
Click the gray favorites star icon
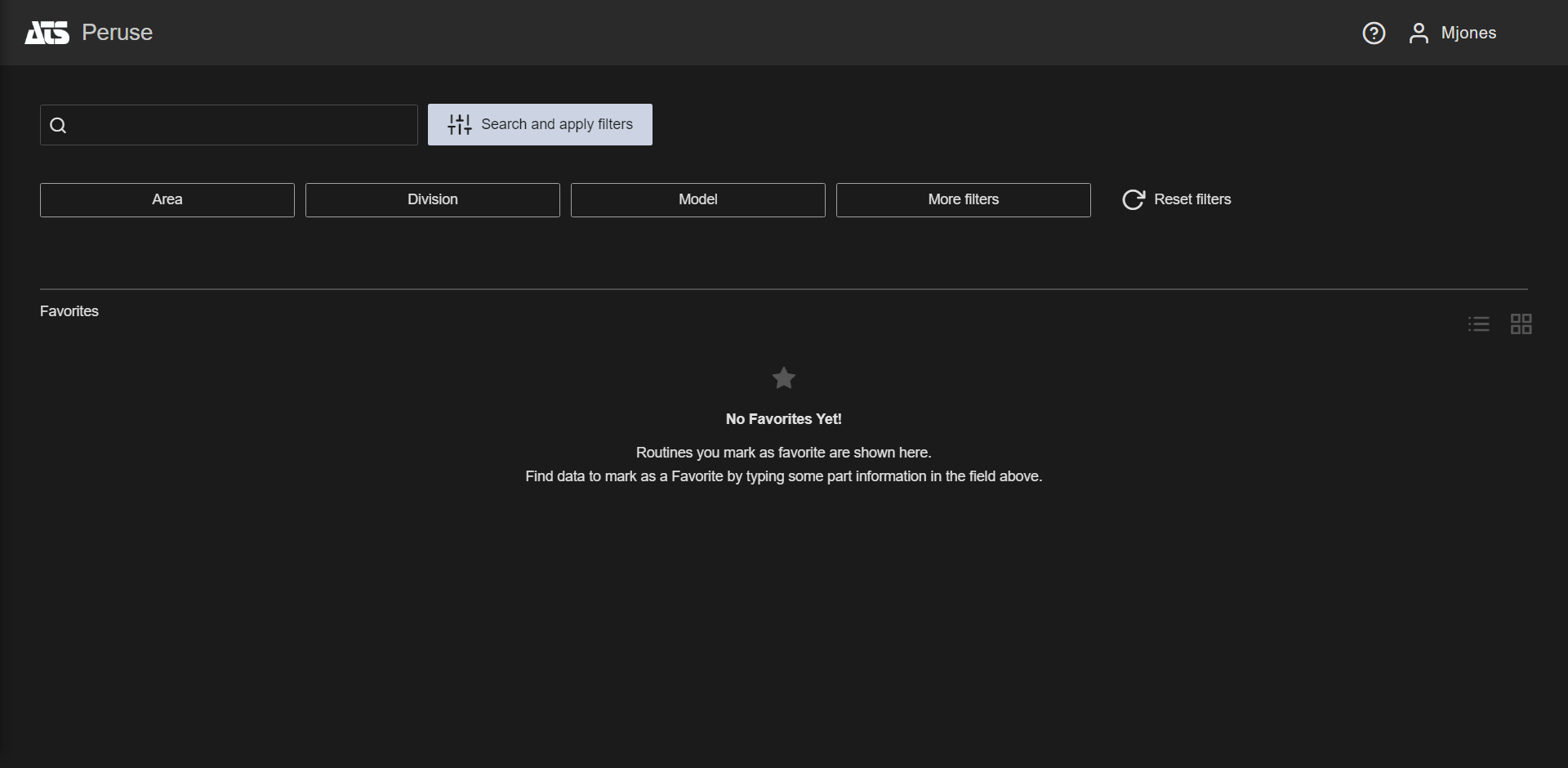[x=783, y=378]
